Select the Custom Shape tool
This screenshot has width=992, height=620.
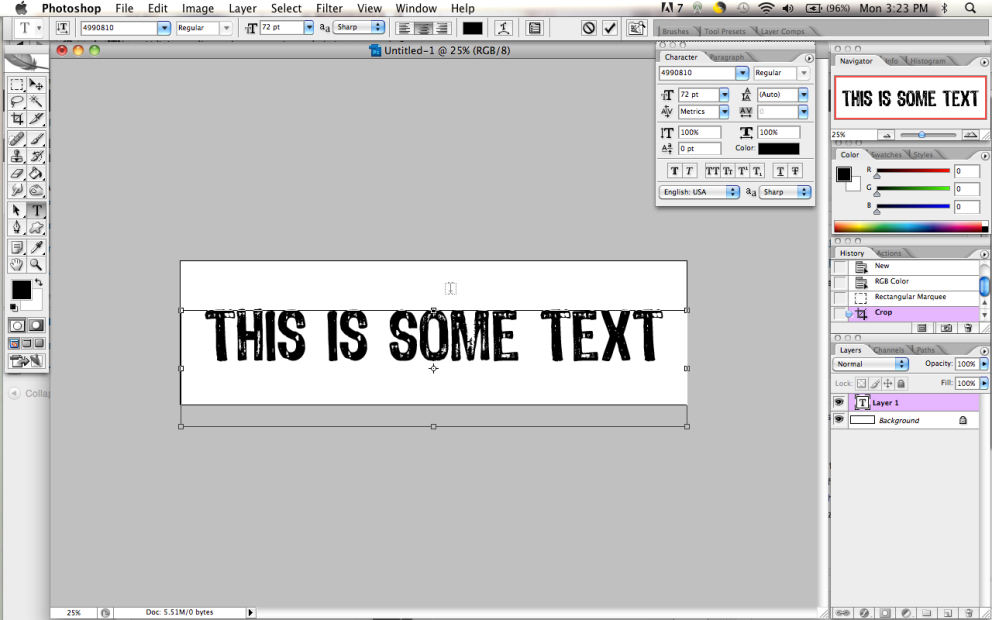pyautogui.click(x=36, y=228)
